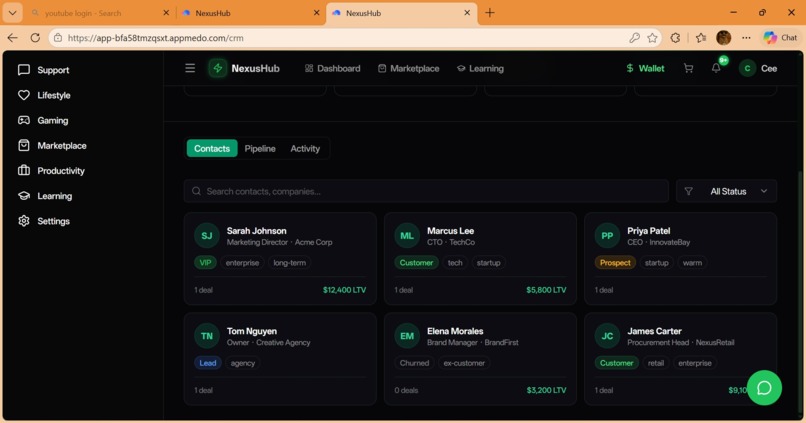
Task: Click the NexusHub lightning logo
Action: click(x=218, y=68)
